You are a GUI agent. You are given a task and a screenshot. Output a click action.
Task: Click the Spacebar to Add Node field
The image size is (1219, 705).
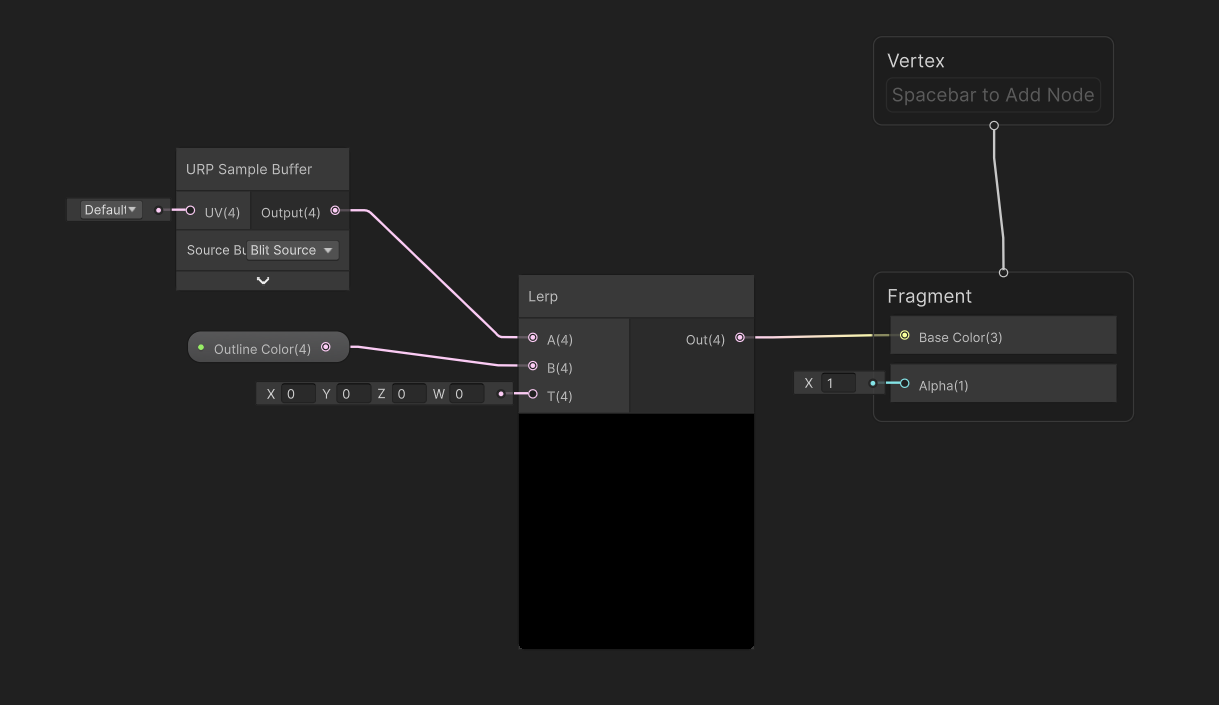coord(993,95)
